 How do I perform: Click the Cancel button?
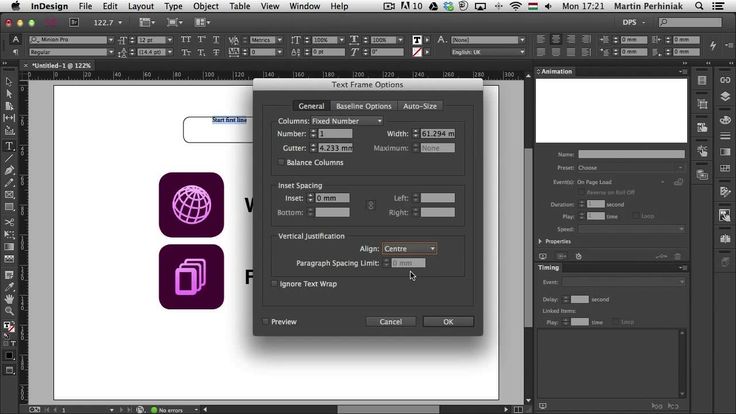391,322
